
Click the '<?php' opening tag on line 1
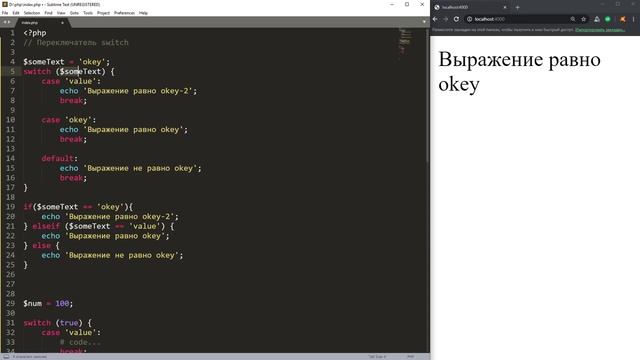point(35,33)
